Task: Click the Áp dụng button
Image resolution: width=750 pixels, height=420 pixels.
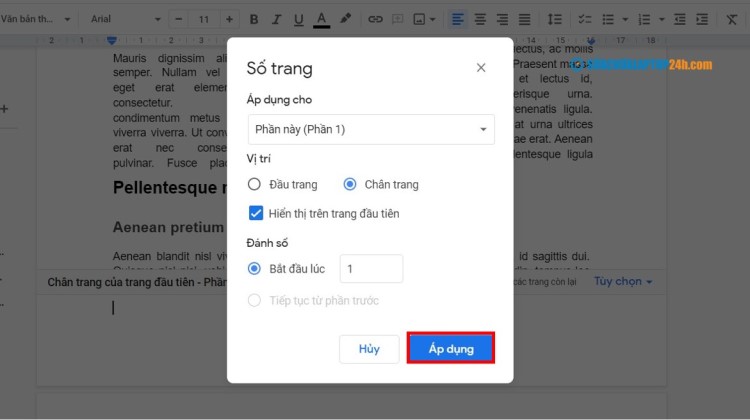Action: 451,348
